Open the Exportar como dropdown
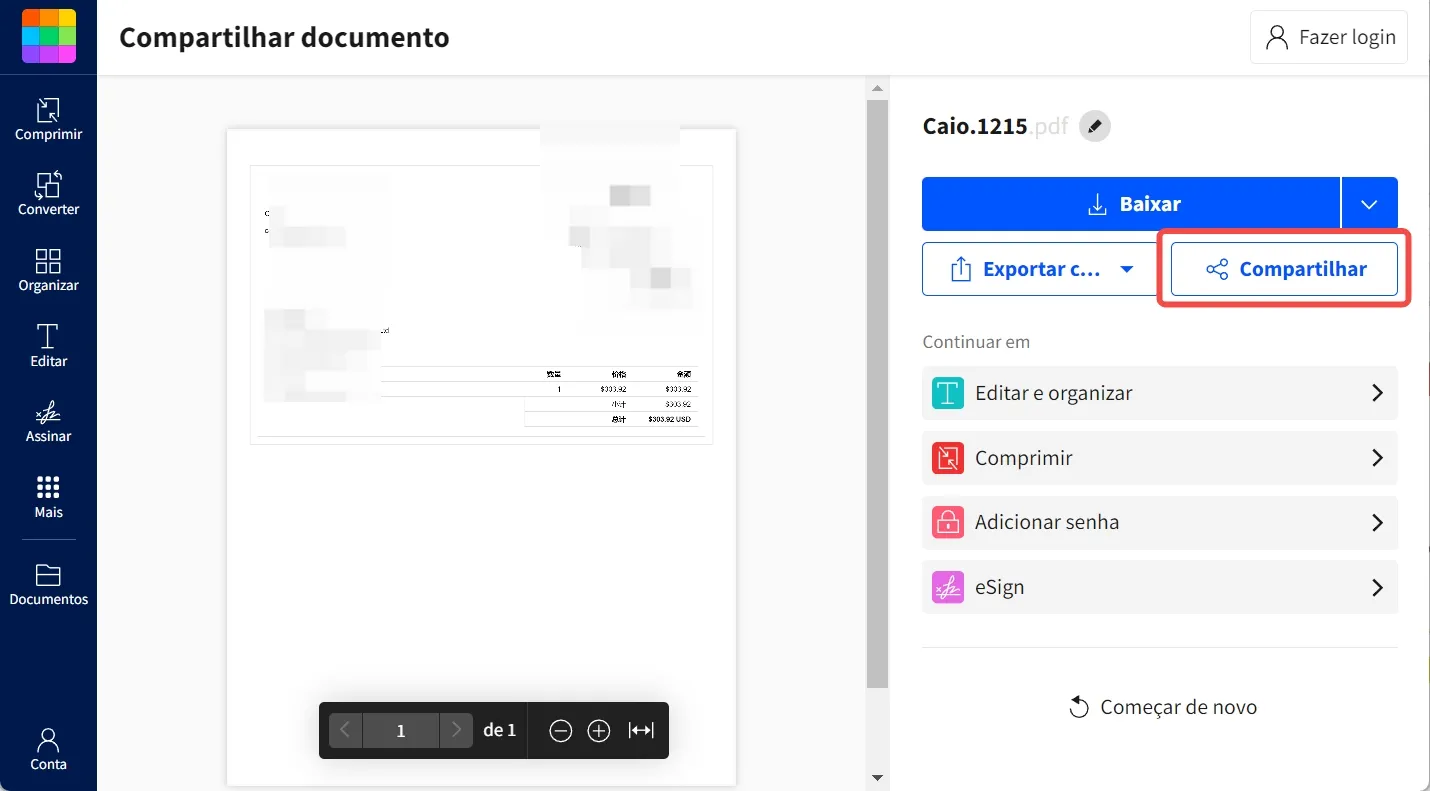 1040,269
